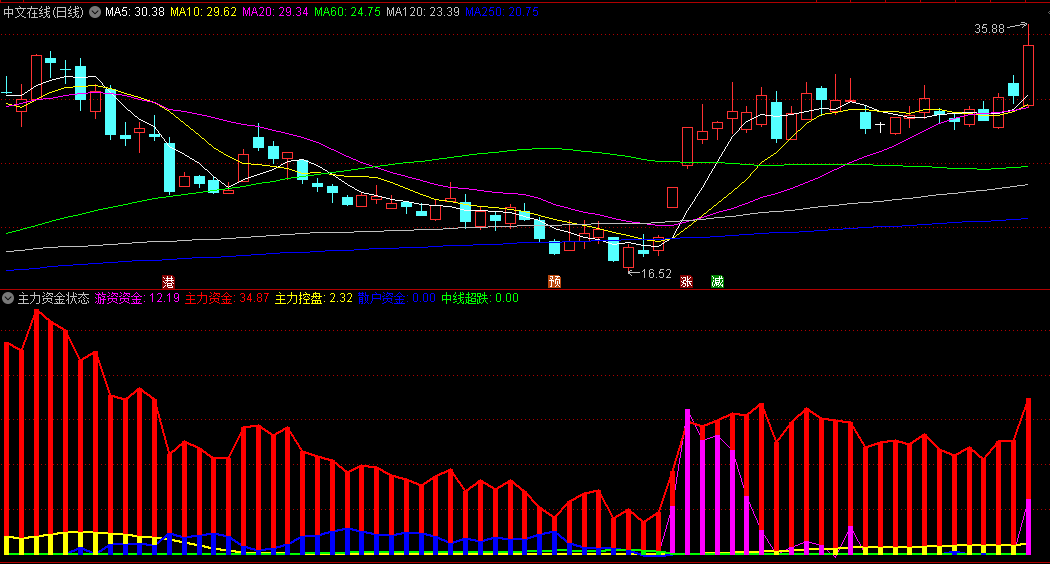Viewport: 1050px width, 564px height.
Task: Select the 中文在线(日线) chart title
Action: tap(44, 12)
